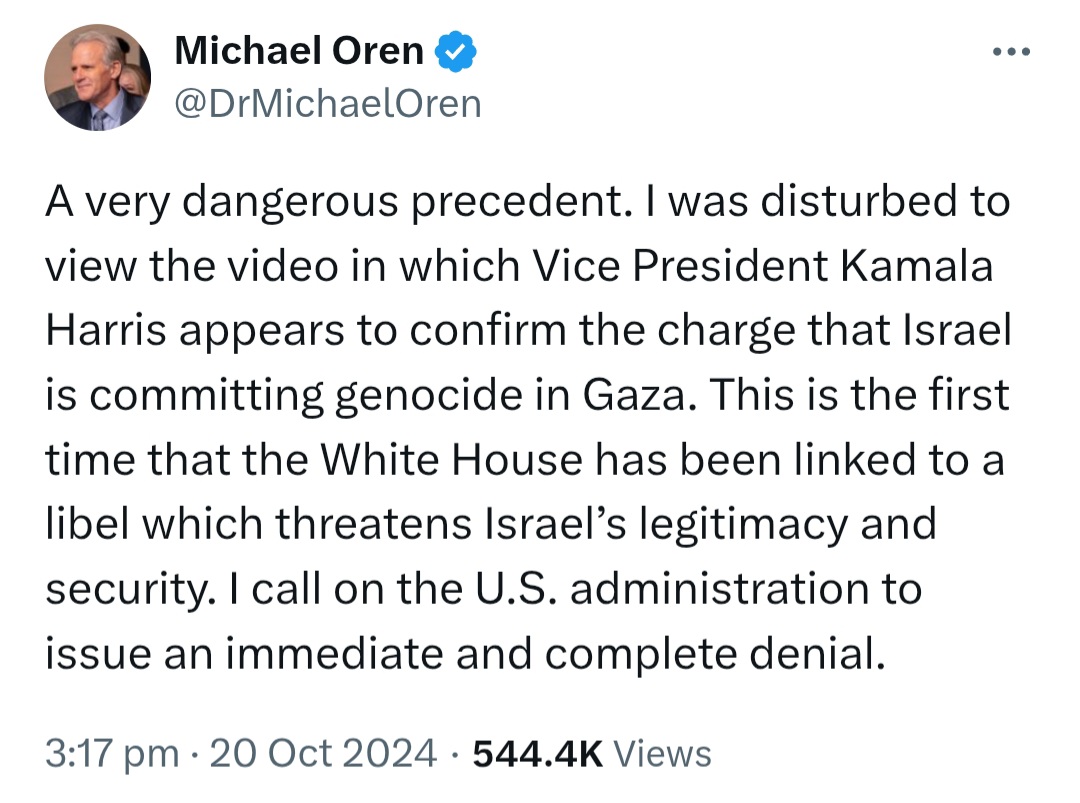
Task: Click the Views label
Action: tap(663, 753)
